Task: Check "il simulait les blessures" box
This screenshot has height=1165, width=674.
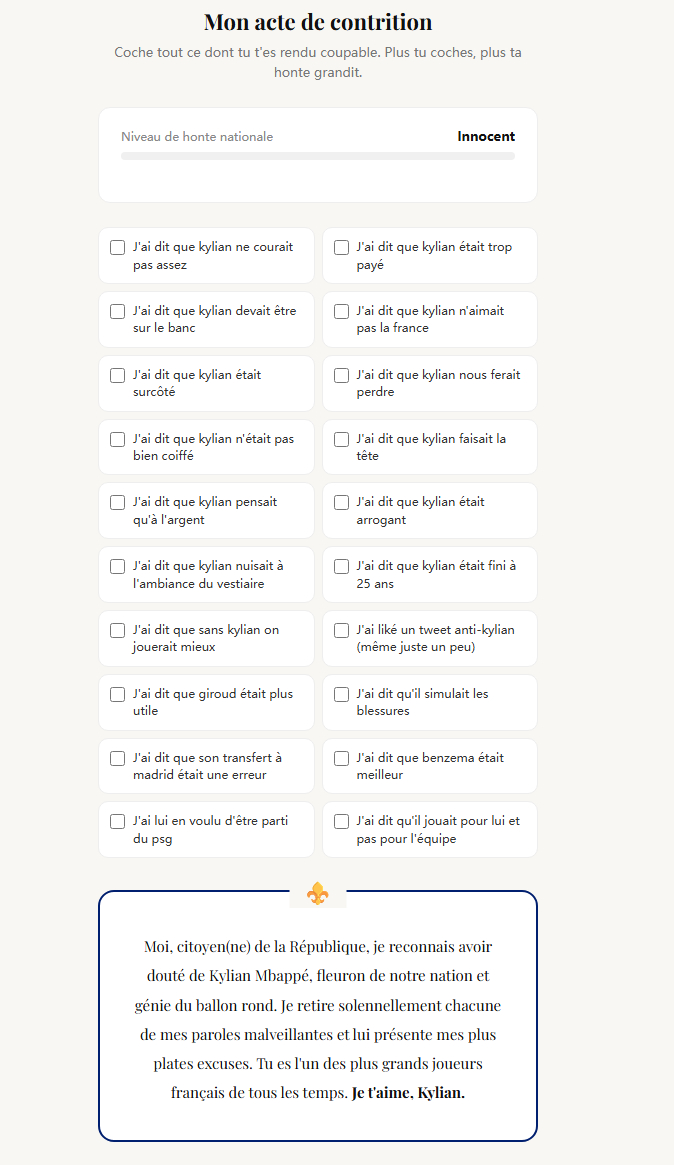Action: point(341,694)
